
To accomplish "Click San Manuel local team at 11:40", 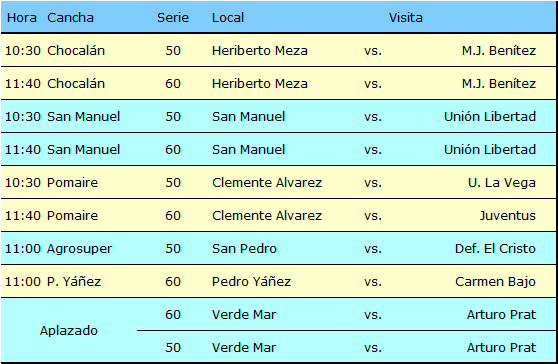I will [248, 150].
